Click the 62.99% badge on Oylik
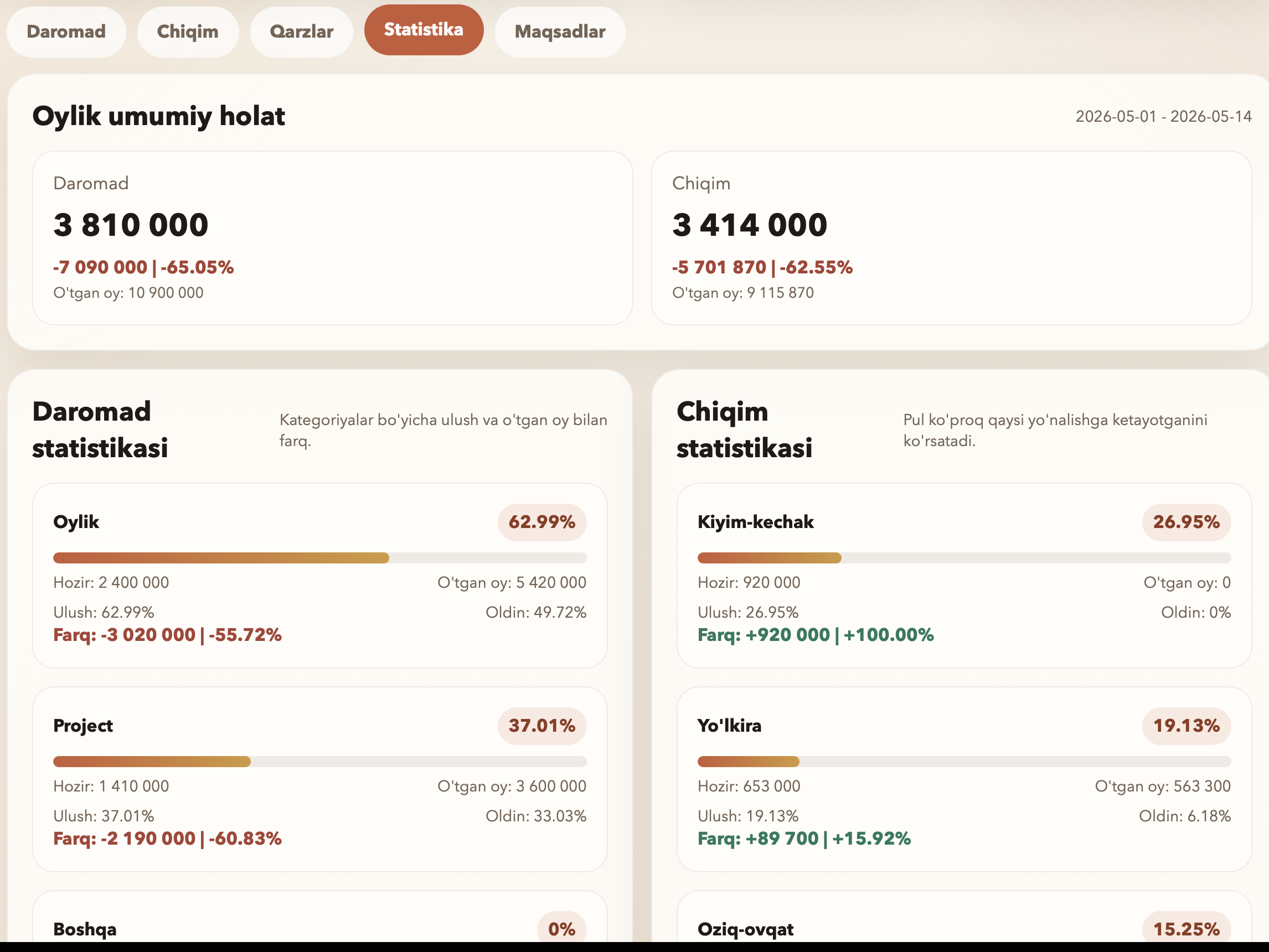 542,522
